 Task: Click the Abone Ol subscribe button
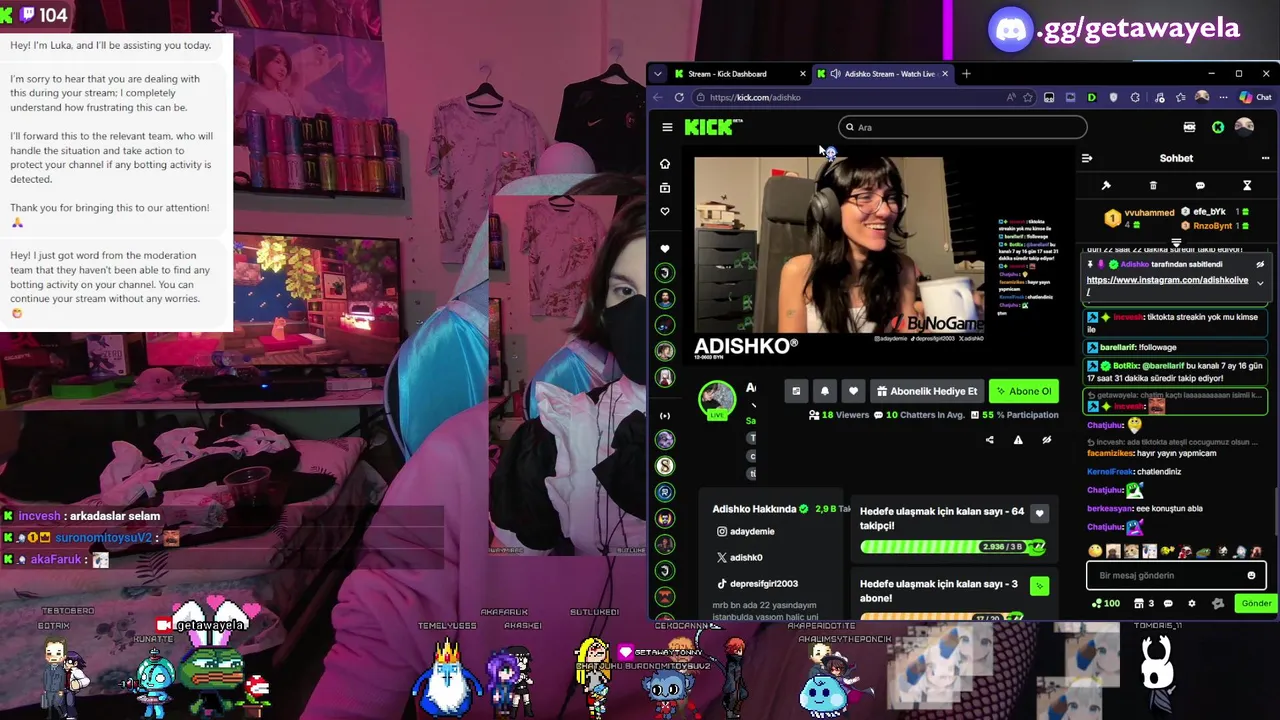[x=1024, y=392]
